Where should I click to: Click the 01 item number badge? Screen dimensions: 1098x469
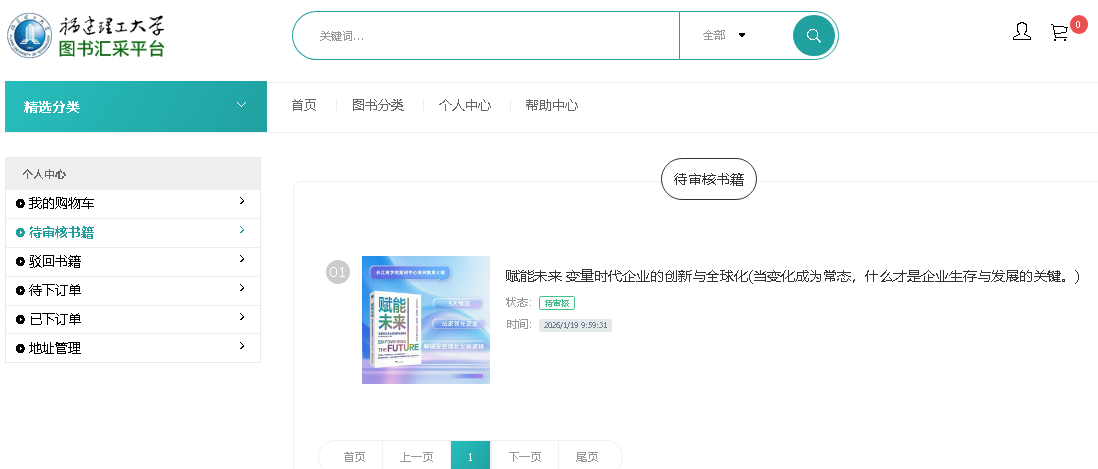[x=338, y=272]
